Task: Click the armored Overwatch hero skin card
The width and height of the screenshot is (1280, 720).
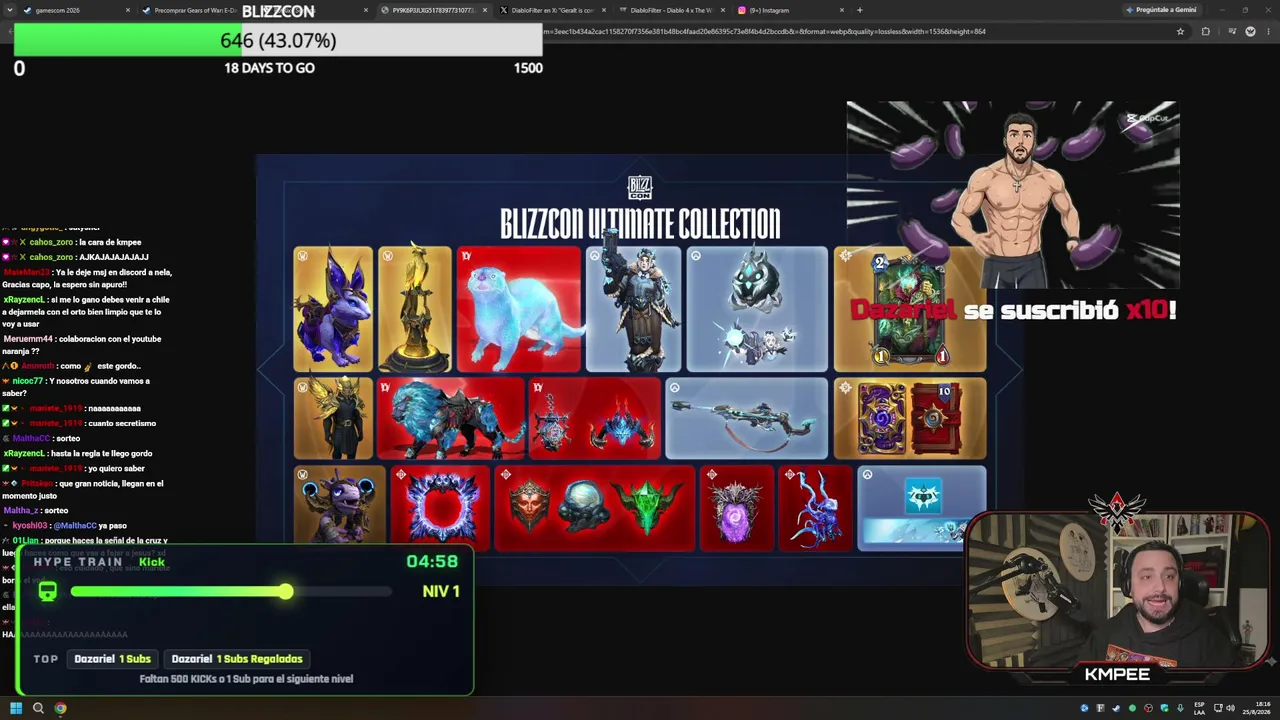Action: (x=633, y=309)
